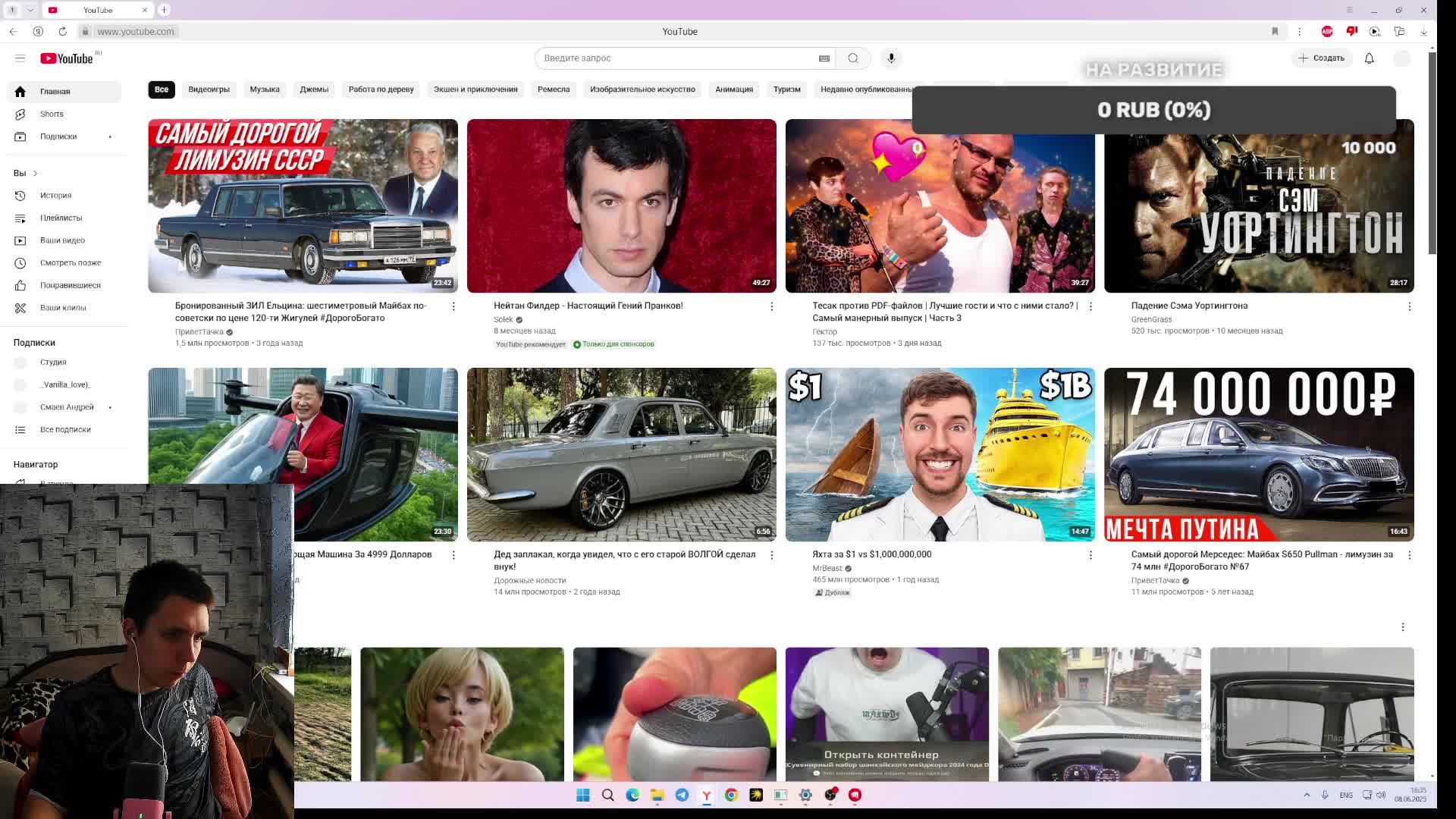Screen dimensions: 1456x819
Task: Open more options for Яхта за $1 video
Action: [1090, 555]
